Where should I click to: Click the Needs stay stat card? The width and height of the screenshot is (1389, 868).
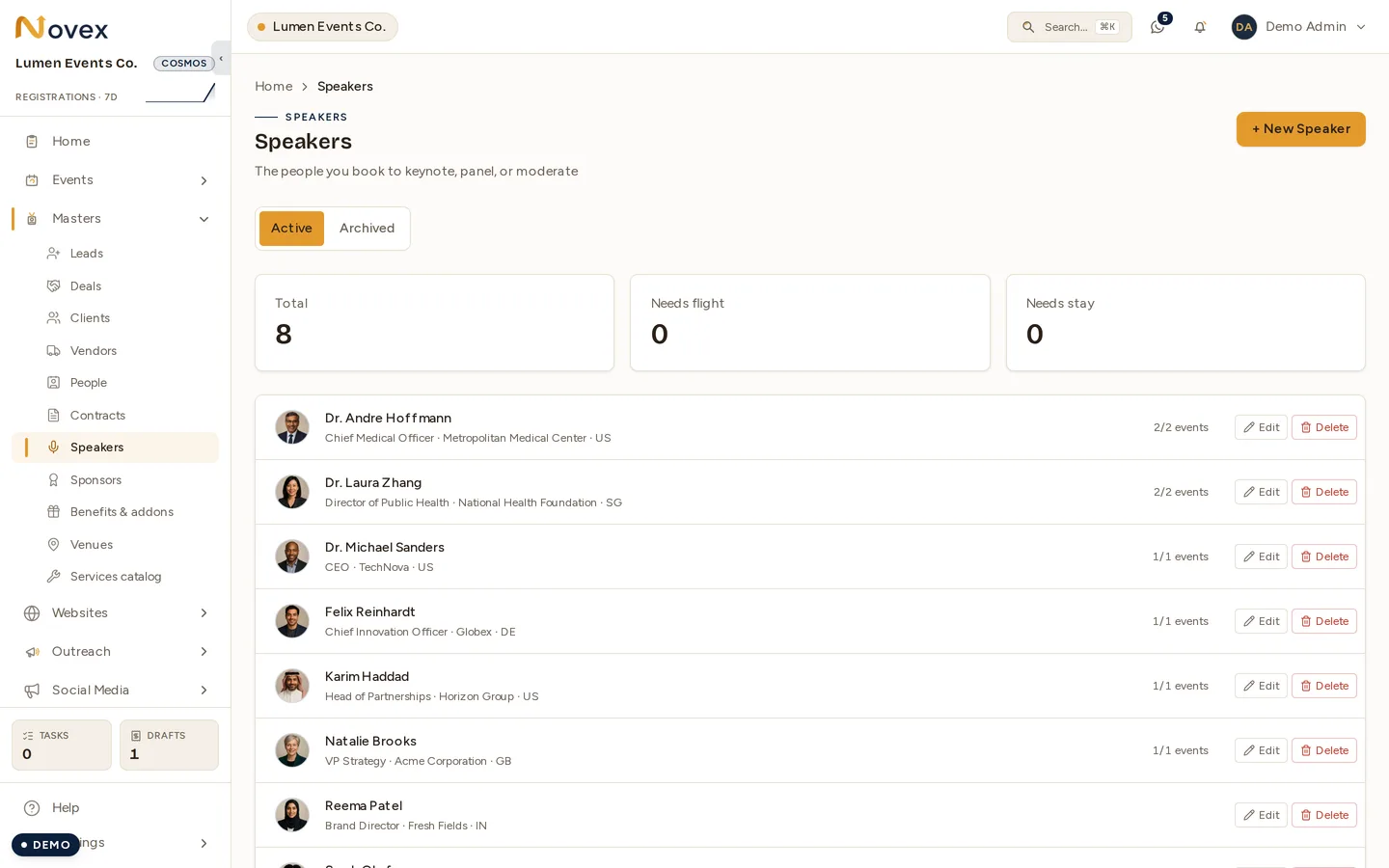(x=1185, y=323)
